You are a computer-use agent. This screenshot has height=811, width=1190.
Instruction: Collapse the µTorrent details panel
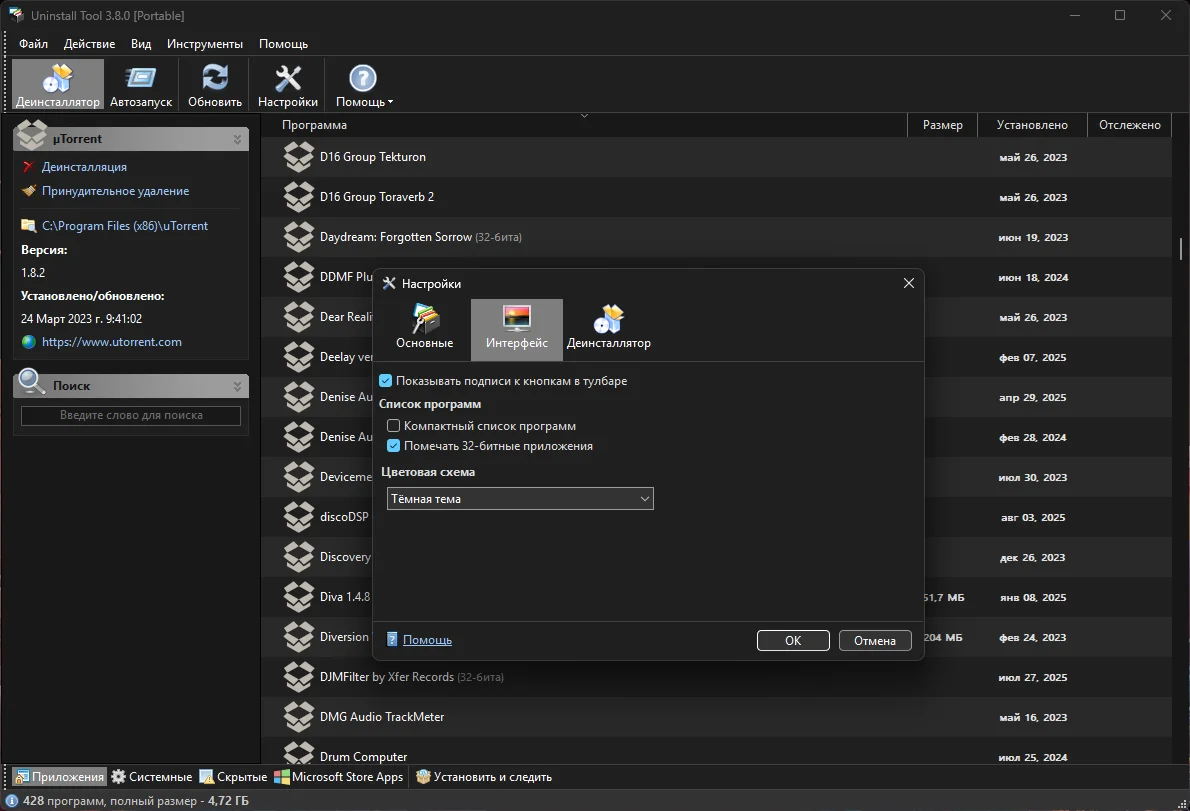238,139
